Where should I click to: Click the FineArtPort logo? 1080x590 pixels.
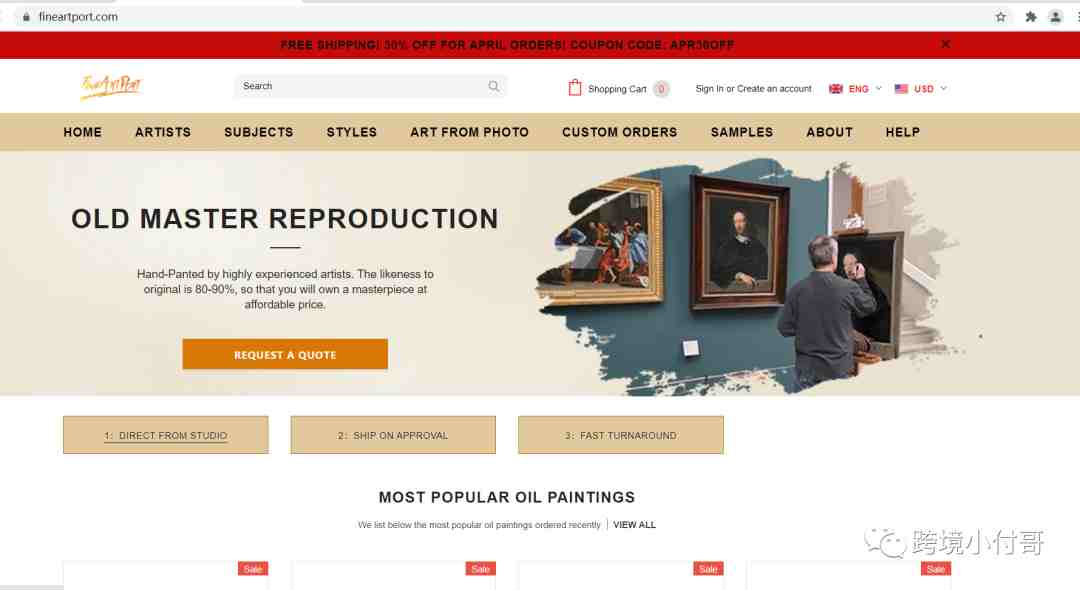click(x=111, y=87)
